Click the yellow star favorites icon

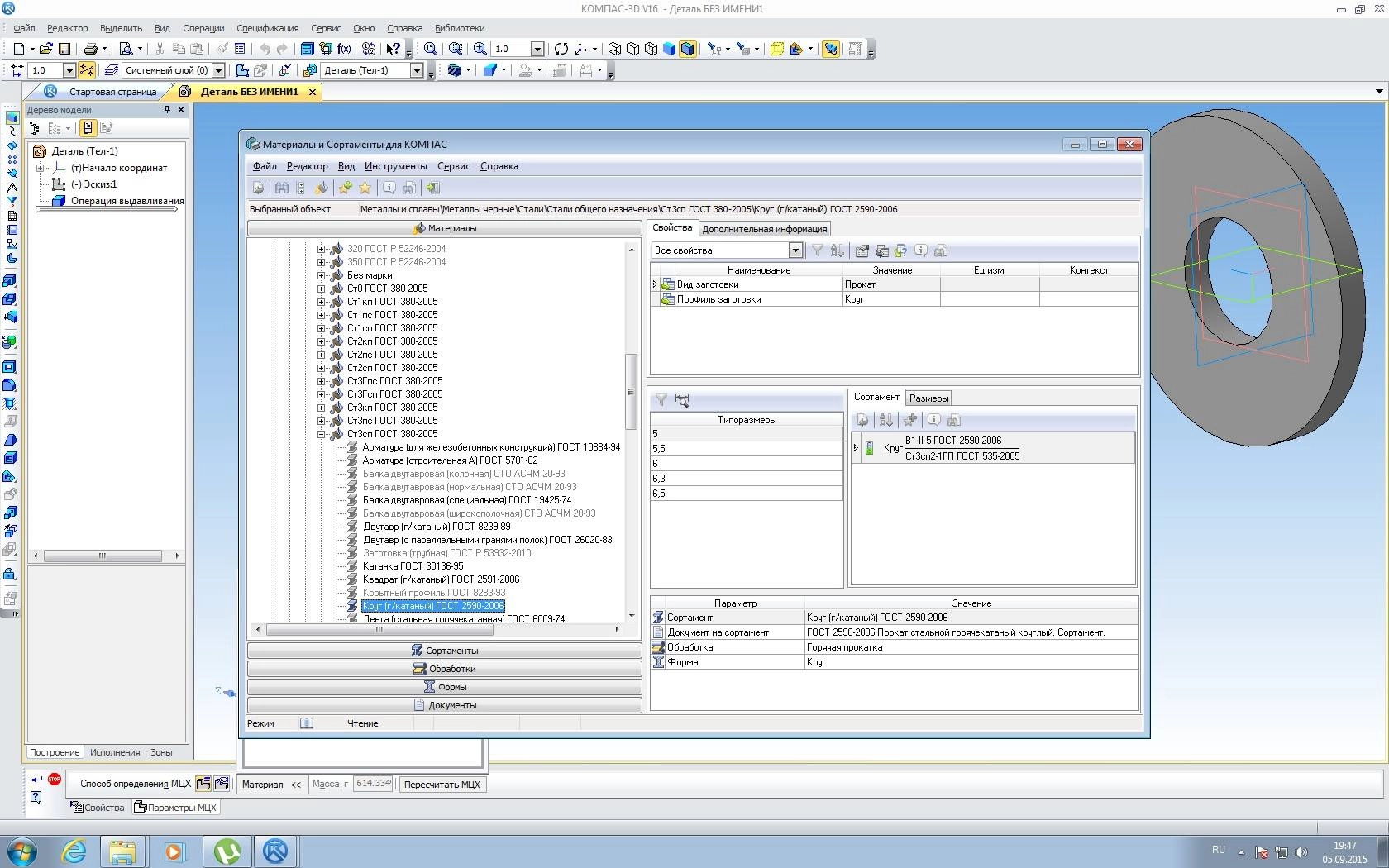(365, 188)
